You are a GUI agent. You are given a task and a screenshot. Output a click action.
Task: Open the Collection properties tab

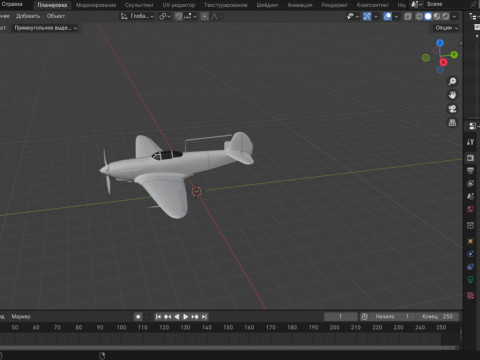[470, 225]
